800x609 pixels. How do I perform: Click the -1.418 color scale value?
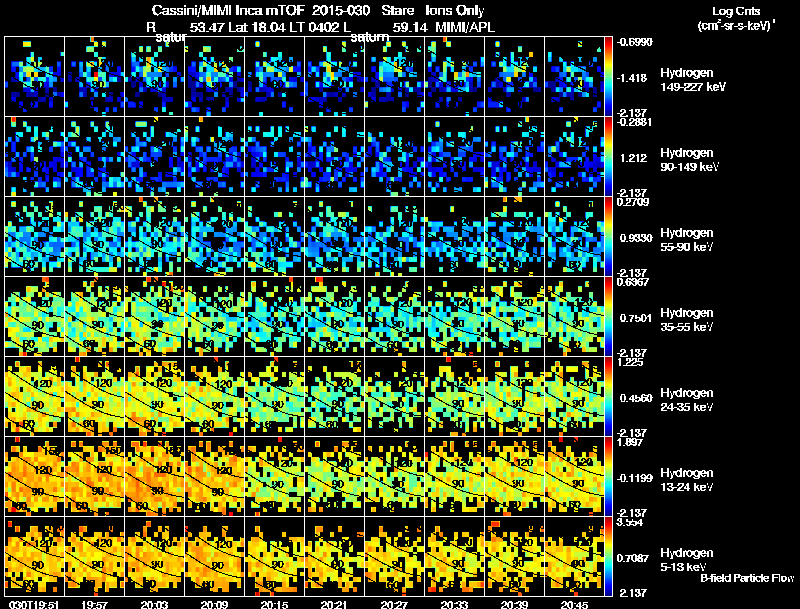click(632, 78)
